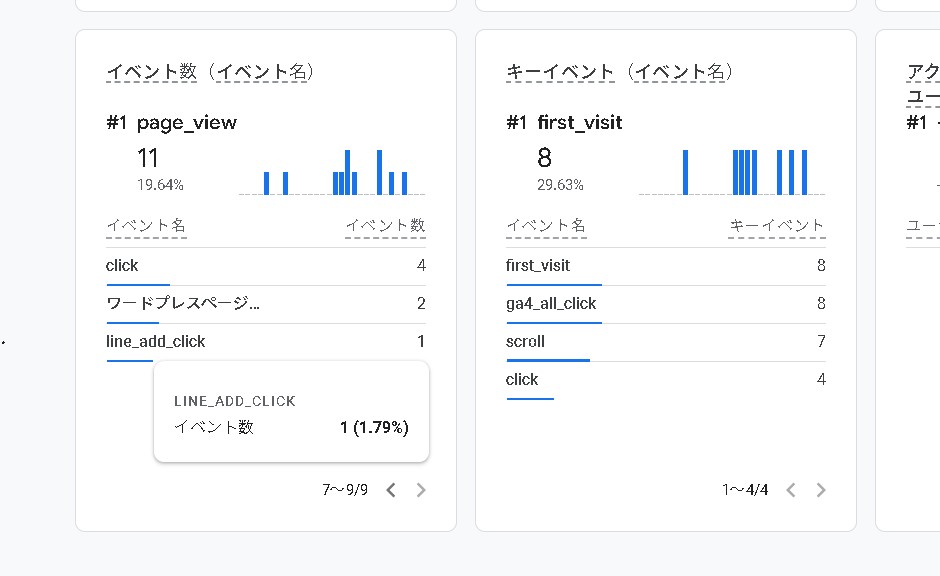Image resolution: width=940 pixels, height=576 pixels.
Task: Click the click row in key events table
Action: [522, 380]
